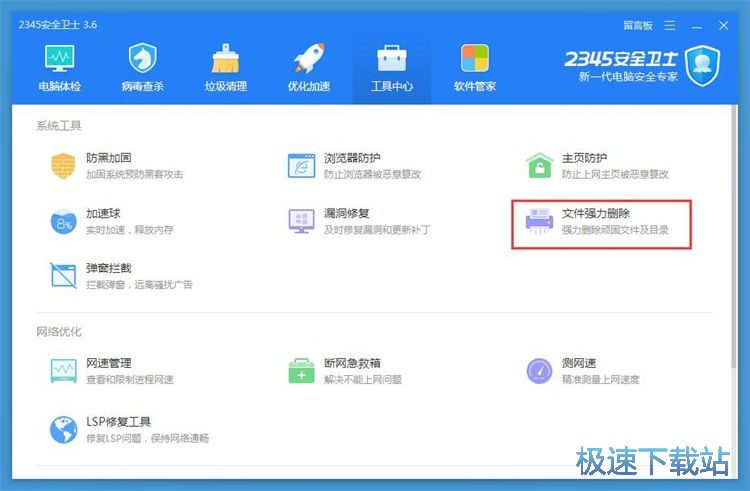750x491 pixels.
Task: Click the 测网速 speedometer icon
Action: [539, 371]
